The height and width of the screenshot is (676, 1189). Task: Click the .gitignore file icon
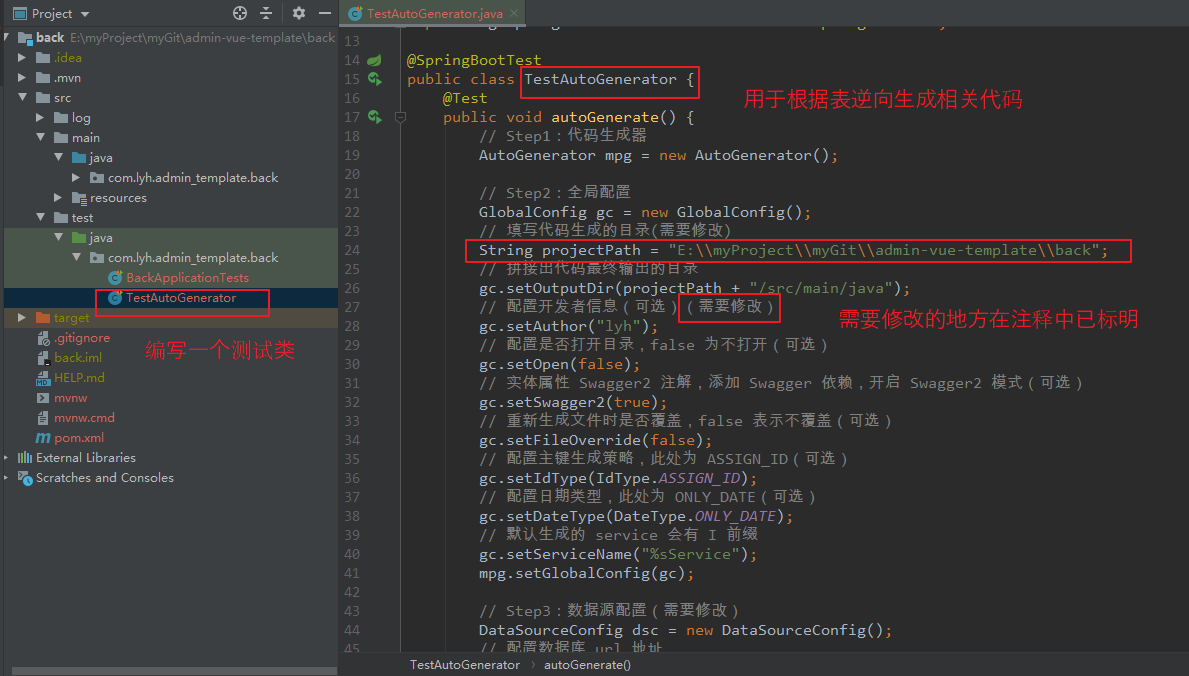click(43, 338)
